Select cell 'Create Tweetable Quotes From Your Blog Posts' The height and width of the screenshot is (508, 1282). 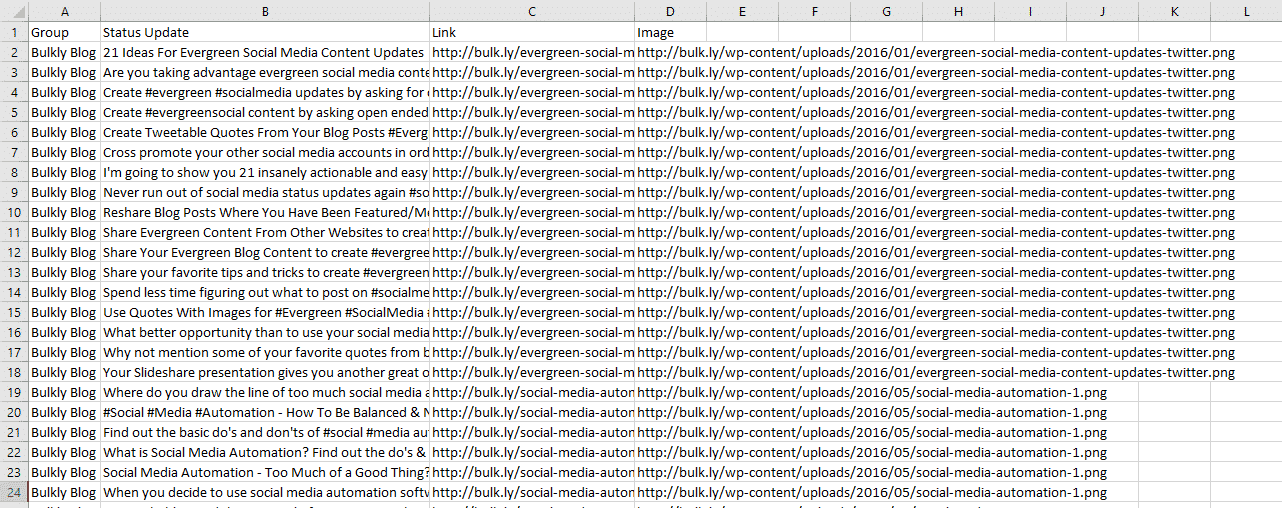[265, 132]
